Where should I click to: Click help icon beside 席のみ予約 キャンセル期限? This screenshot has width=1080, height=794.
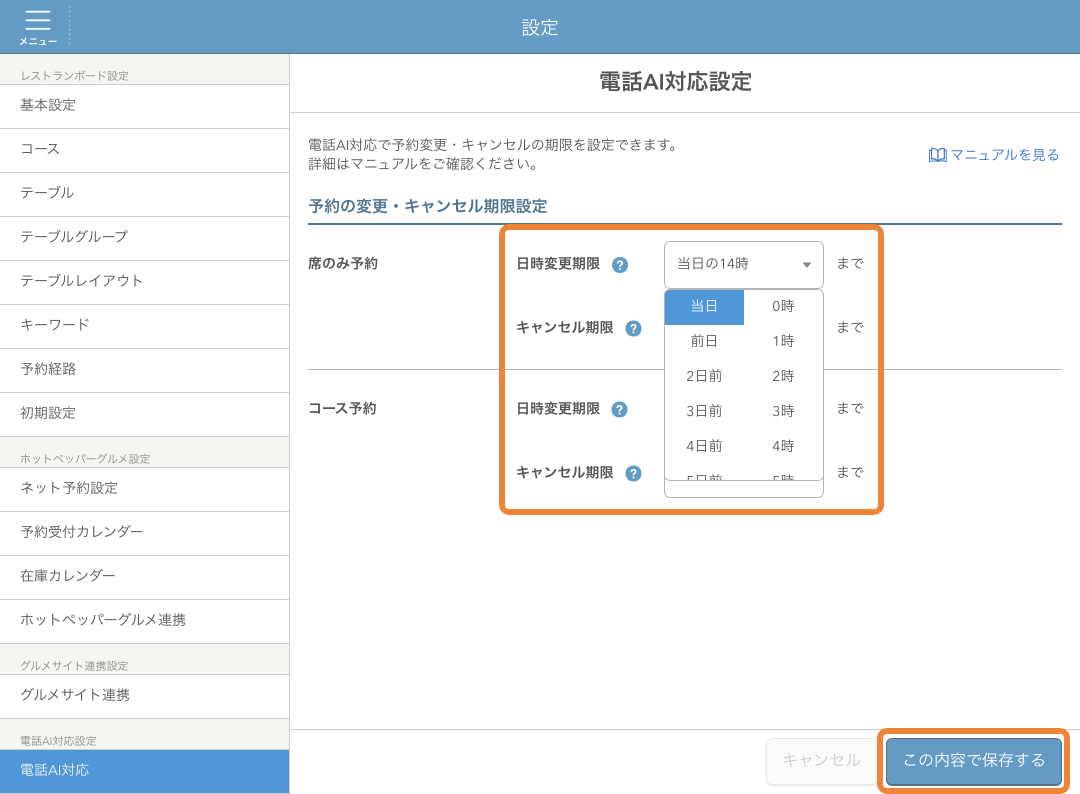point(634,328)
